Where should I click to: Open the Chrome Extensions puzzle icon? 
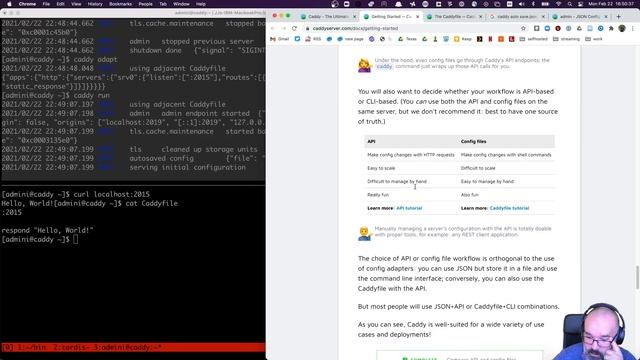611,29
